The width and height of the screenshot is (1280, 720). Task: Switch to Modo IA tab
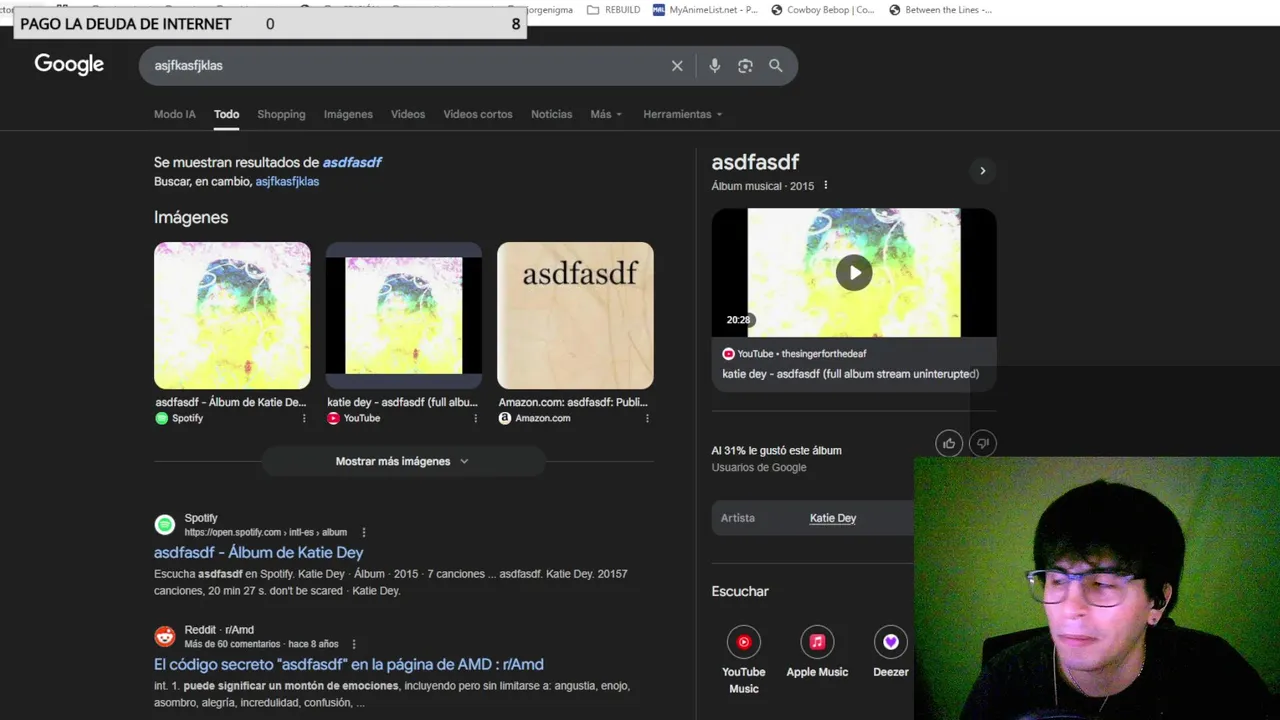(175, 114)
